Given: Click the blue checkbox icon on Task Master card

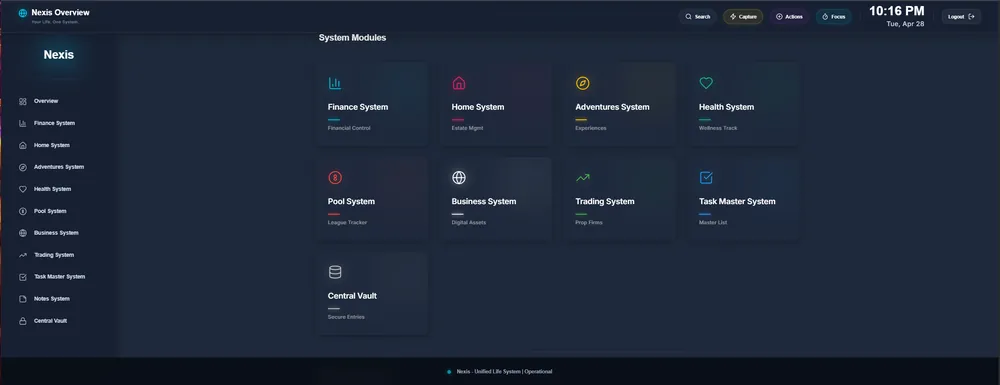Looking at the screenshot, I should 706,178.
